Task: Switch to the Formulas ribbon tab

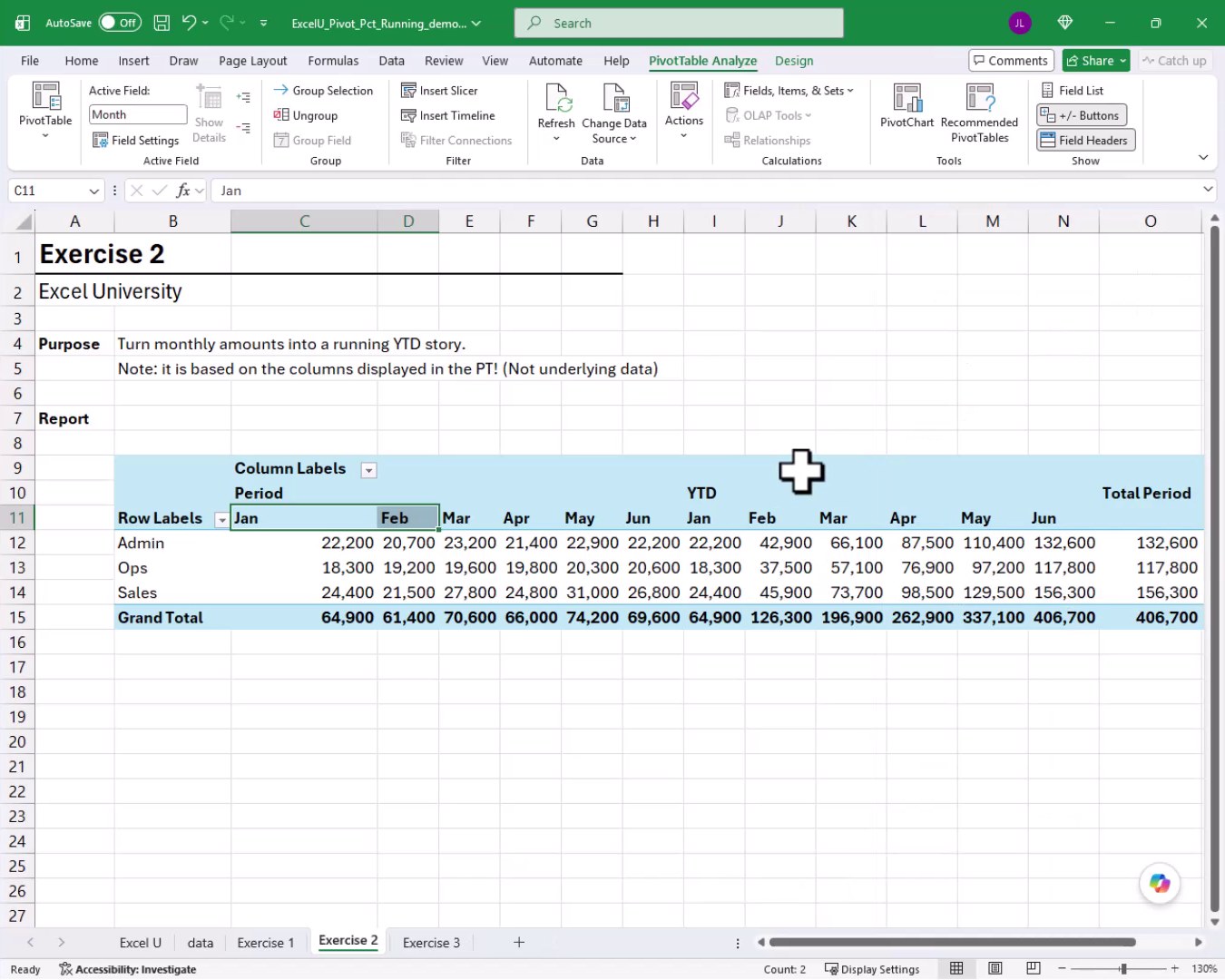Action: [333, 61]
